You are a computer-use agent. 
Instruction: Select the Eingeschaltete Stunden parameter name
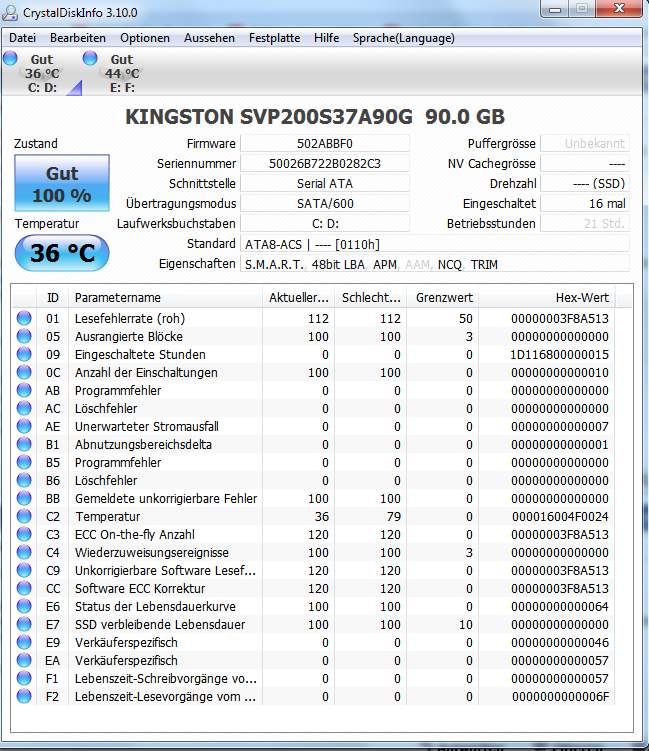[x=140, y=354]
